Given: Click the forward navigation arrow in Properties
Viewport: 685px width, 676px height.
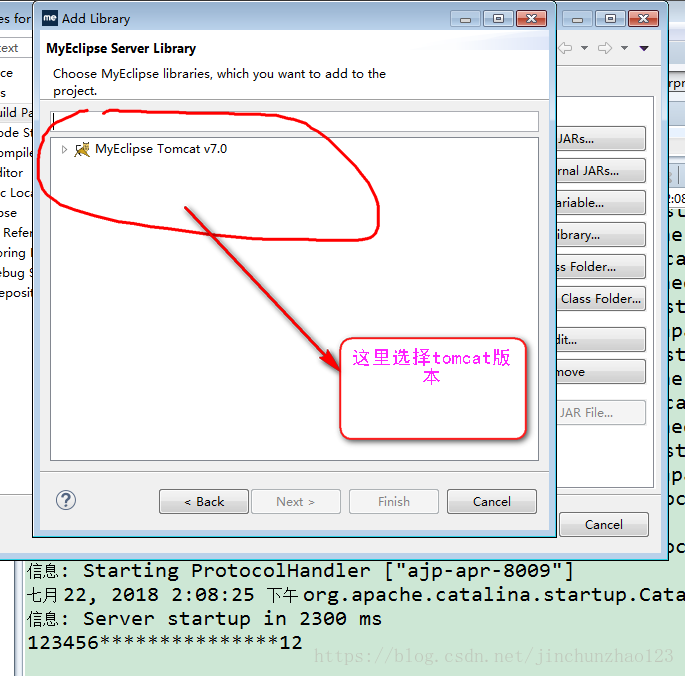Looking at the screenshot, I should 605,48.
